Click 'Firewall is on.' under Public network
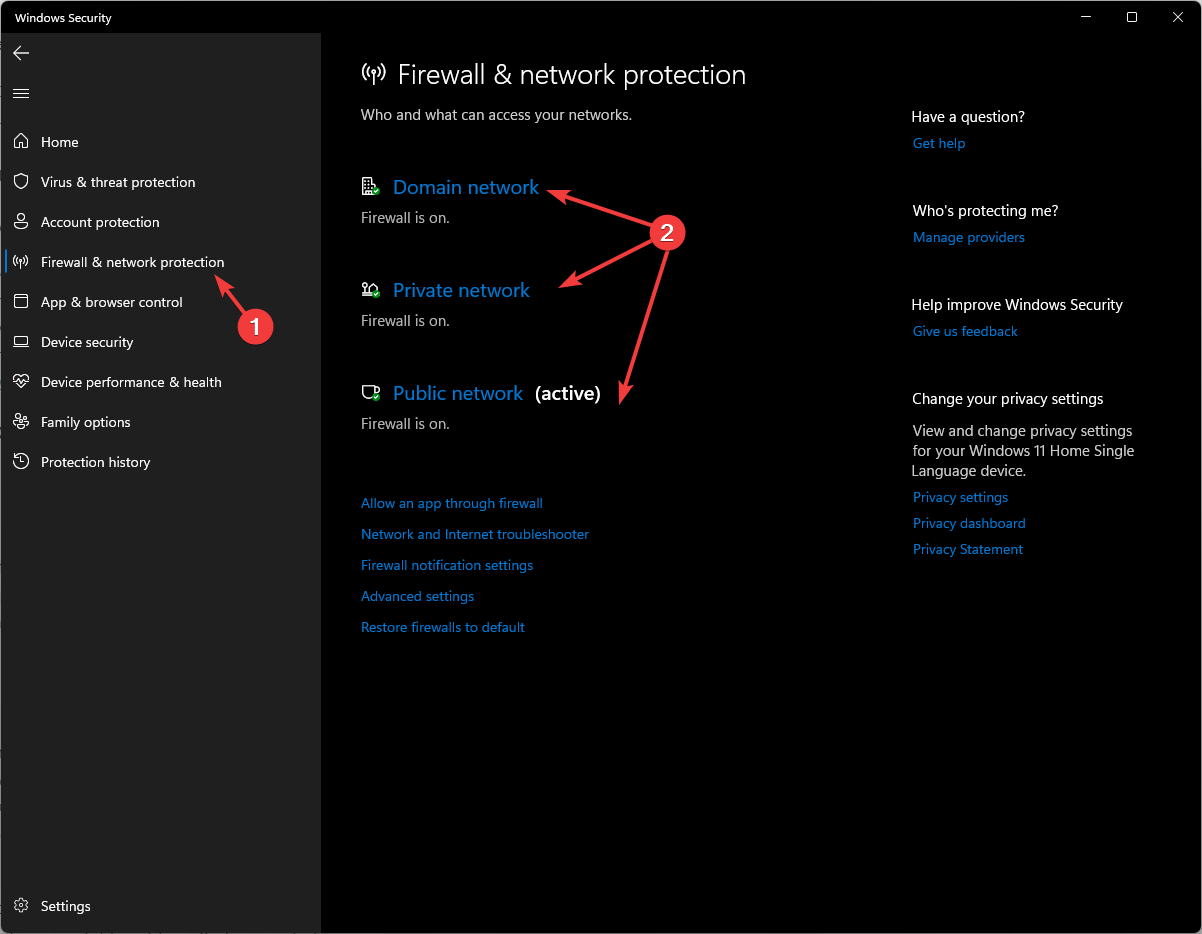 [405, 423]
